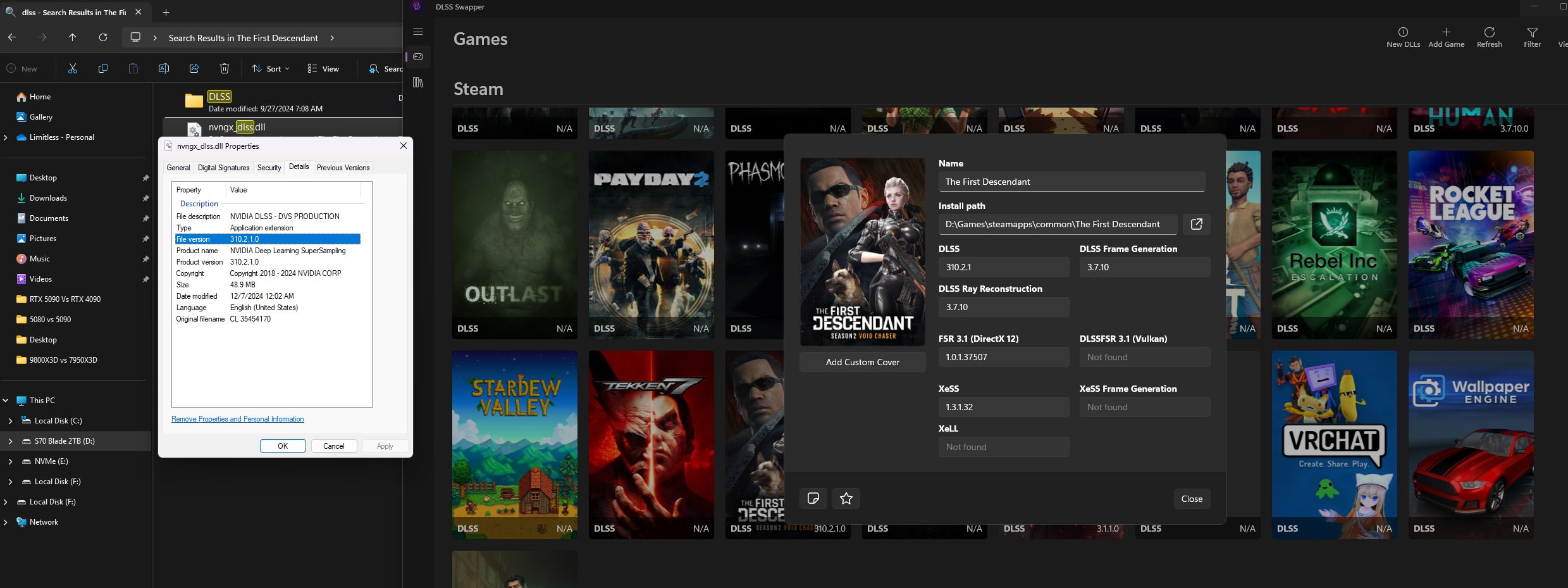Switch to the General tab in Properties
This screenshot has width=1568, height=588.
(178, 168)
